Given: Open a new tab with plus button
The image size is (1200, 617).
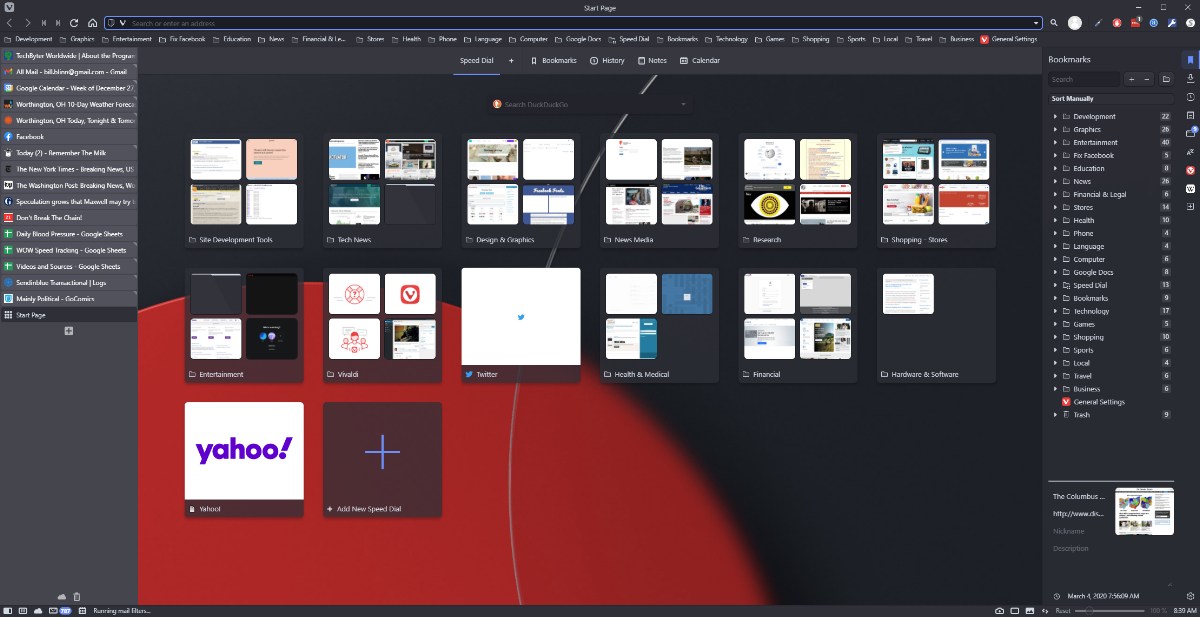Looking at the screenshot, I should (69, 331).
